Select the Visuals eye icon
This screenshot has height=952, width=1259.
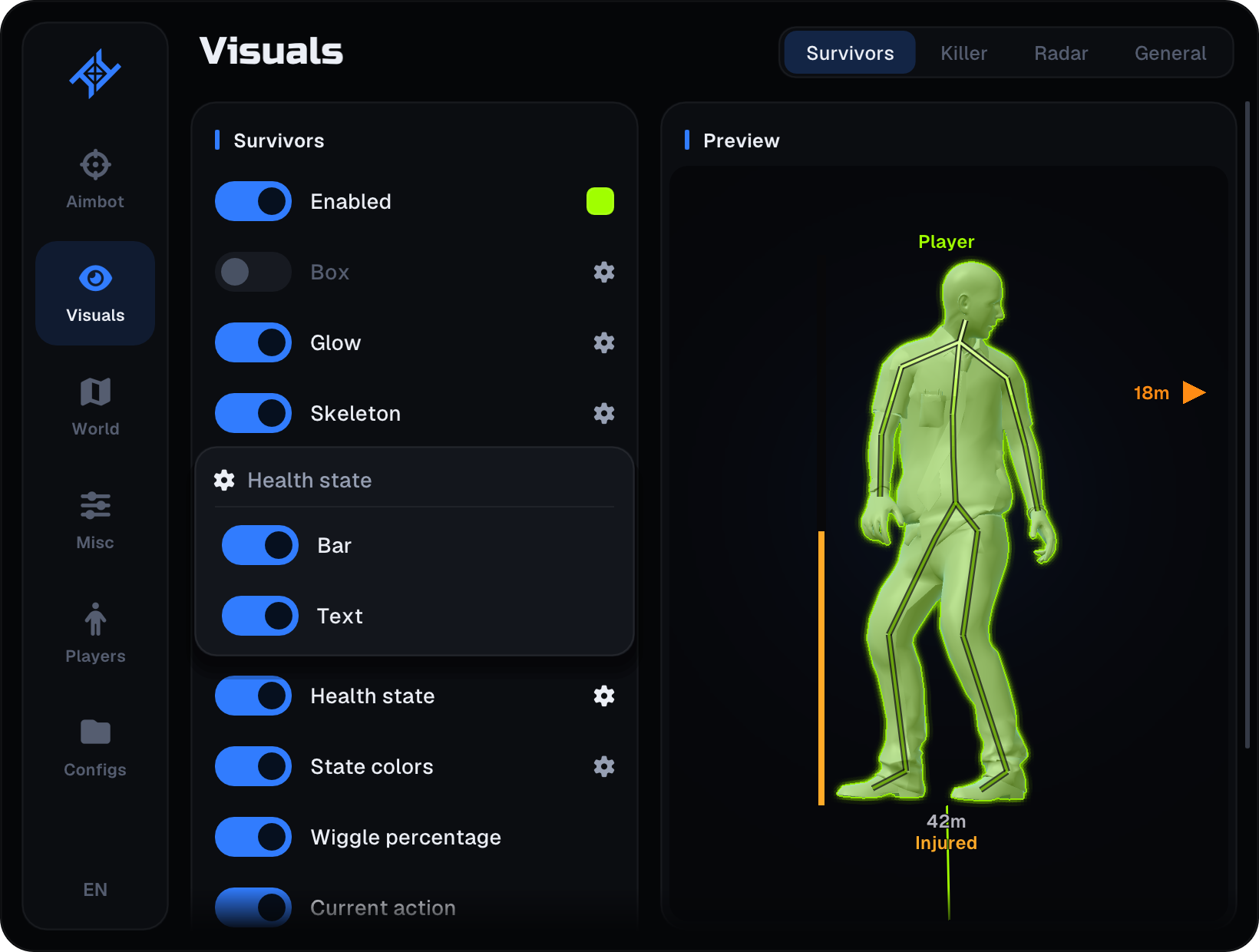tap(95, 278)
